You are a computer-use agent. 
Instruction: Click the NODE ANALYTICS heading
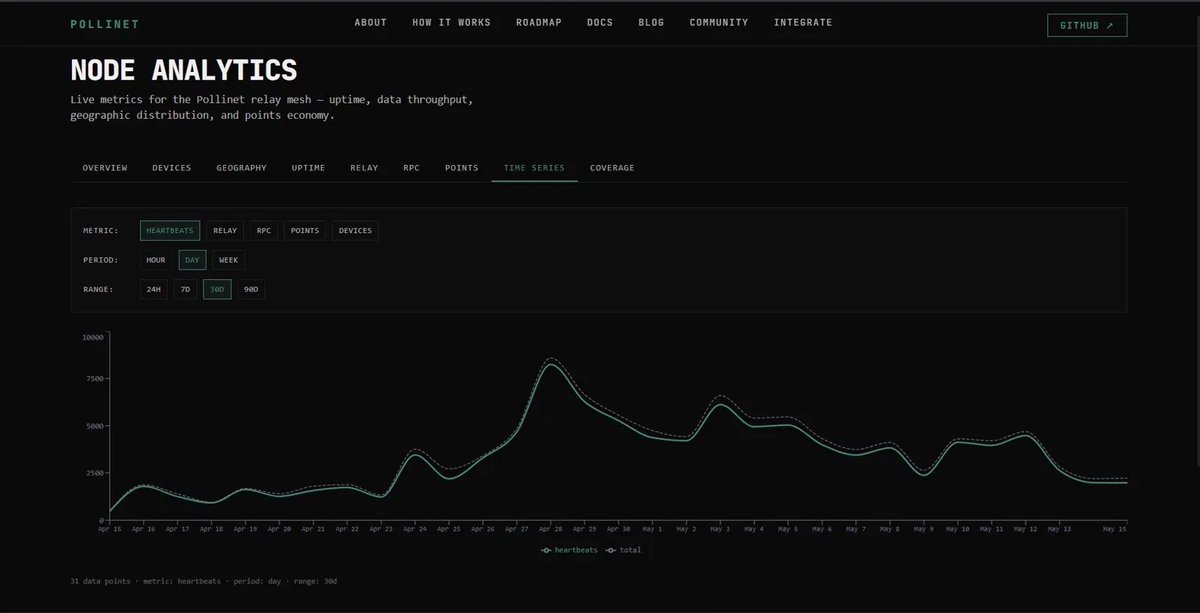coord(184,70)
